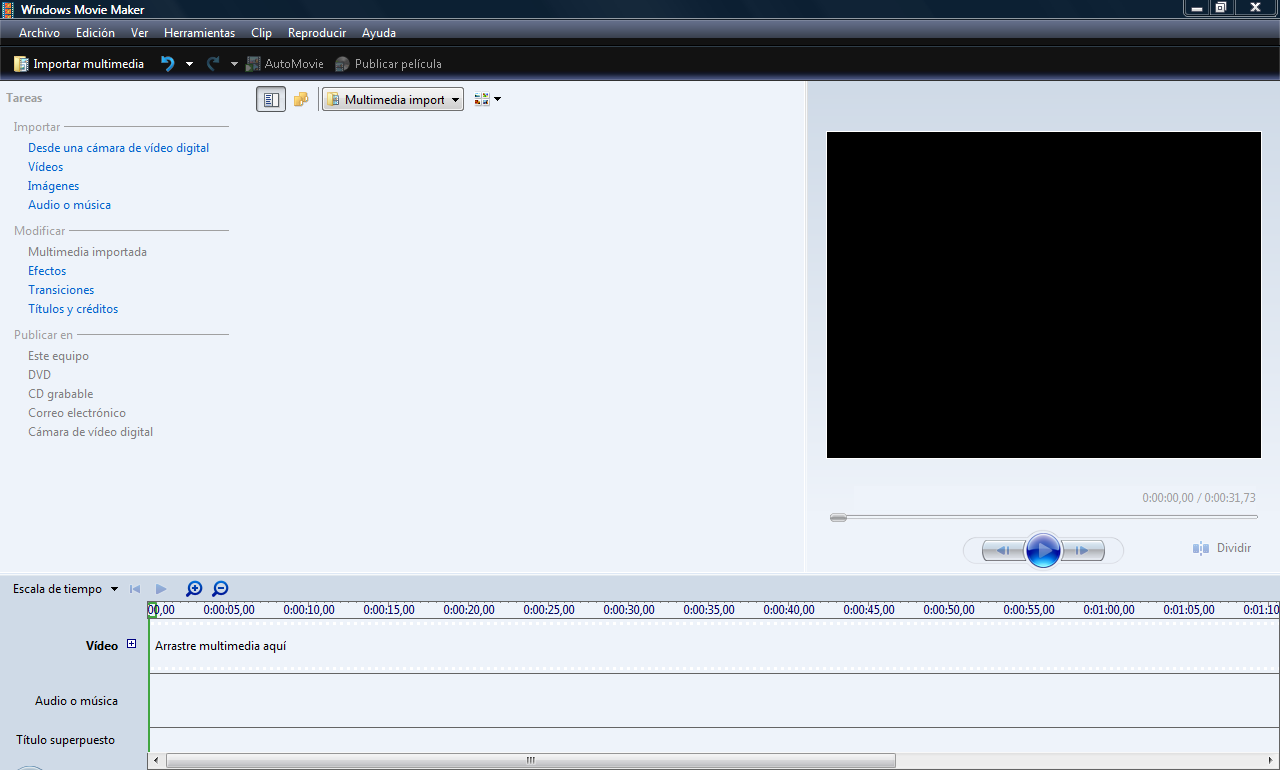The height and width of the screenshot is (770, 1280).
Task: Click the Importar multimedia toolbar button
Action: click(x=78, y=64)
